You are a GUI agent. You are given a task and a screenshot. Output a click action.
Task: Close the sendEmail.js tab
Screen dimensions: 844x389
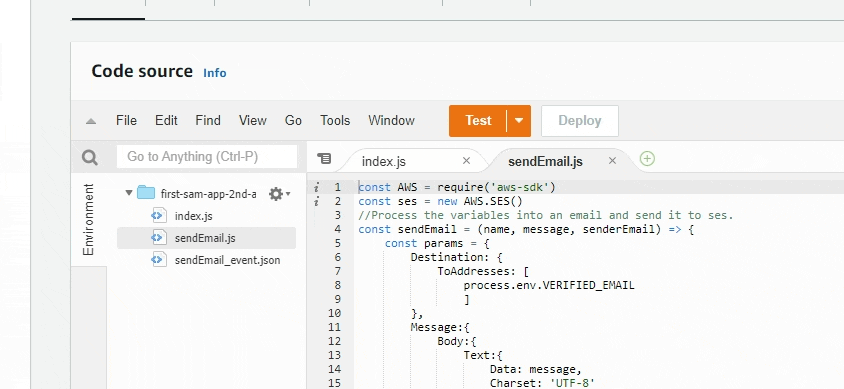(x=612, y=160)
